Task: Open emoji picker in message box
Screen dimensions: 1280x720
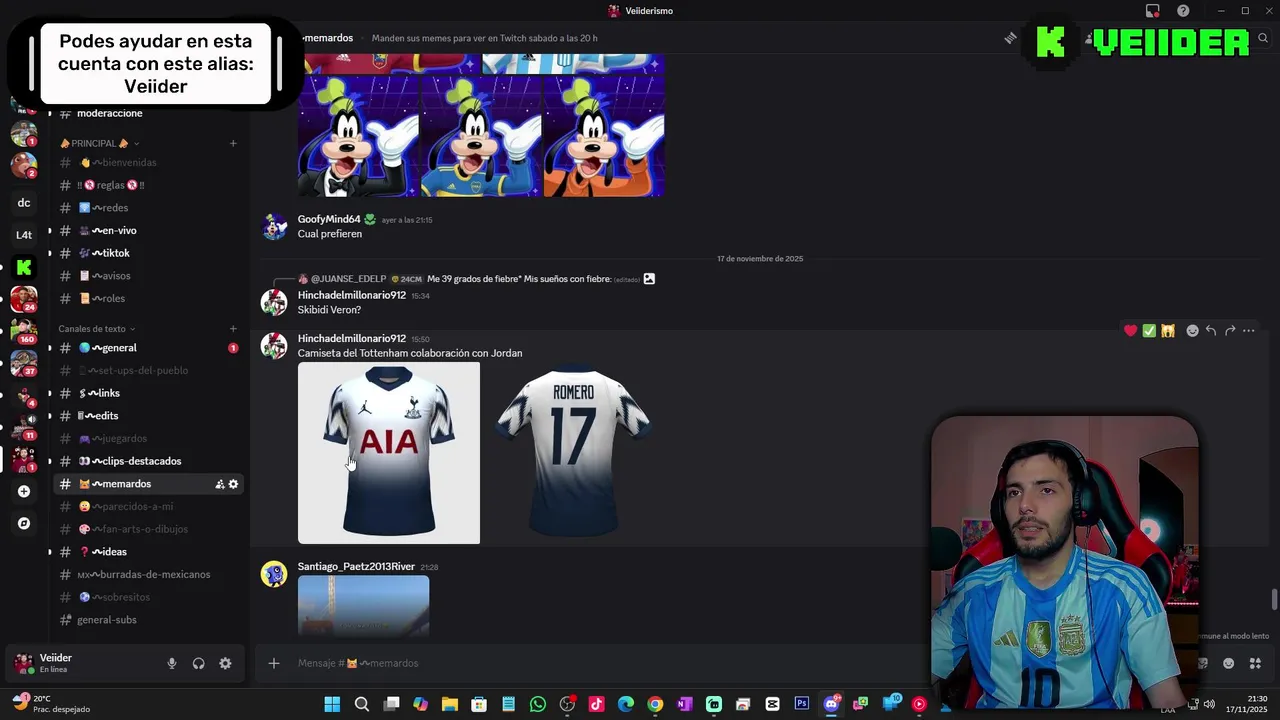Action: [1229, 663]
